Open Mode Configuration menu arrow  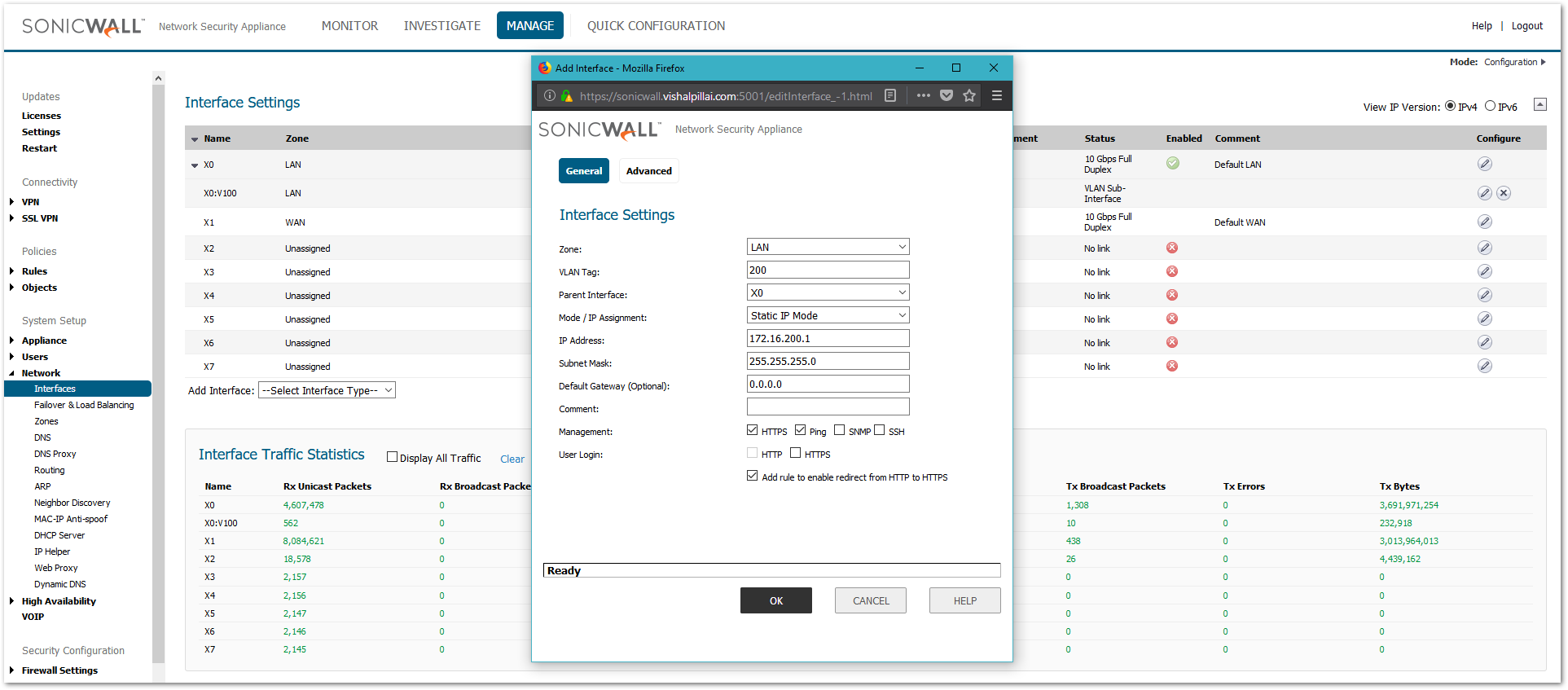(1543, 62)
